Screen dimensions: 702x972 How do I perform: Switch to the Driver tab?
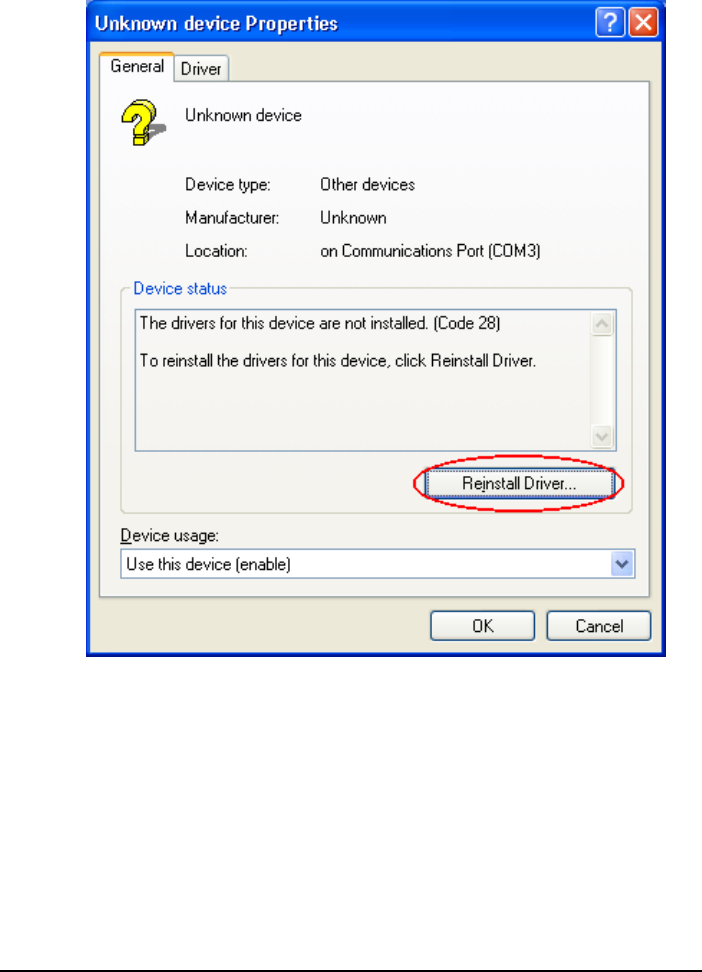pos(201,68)
